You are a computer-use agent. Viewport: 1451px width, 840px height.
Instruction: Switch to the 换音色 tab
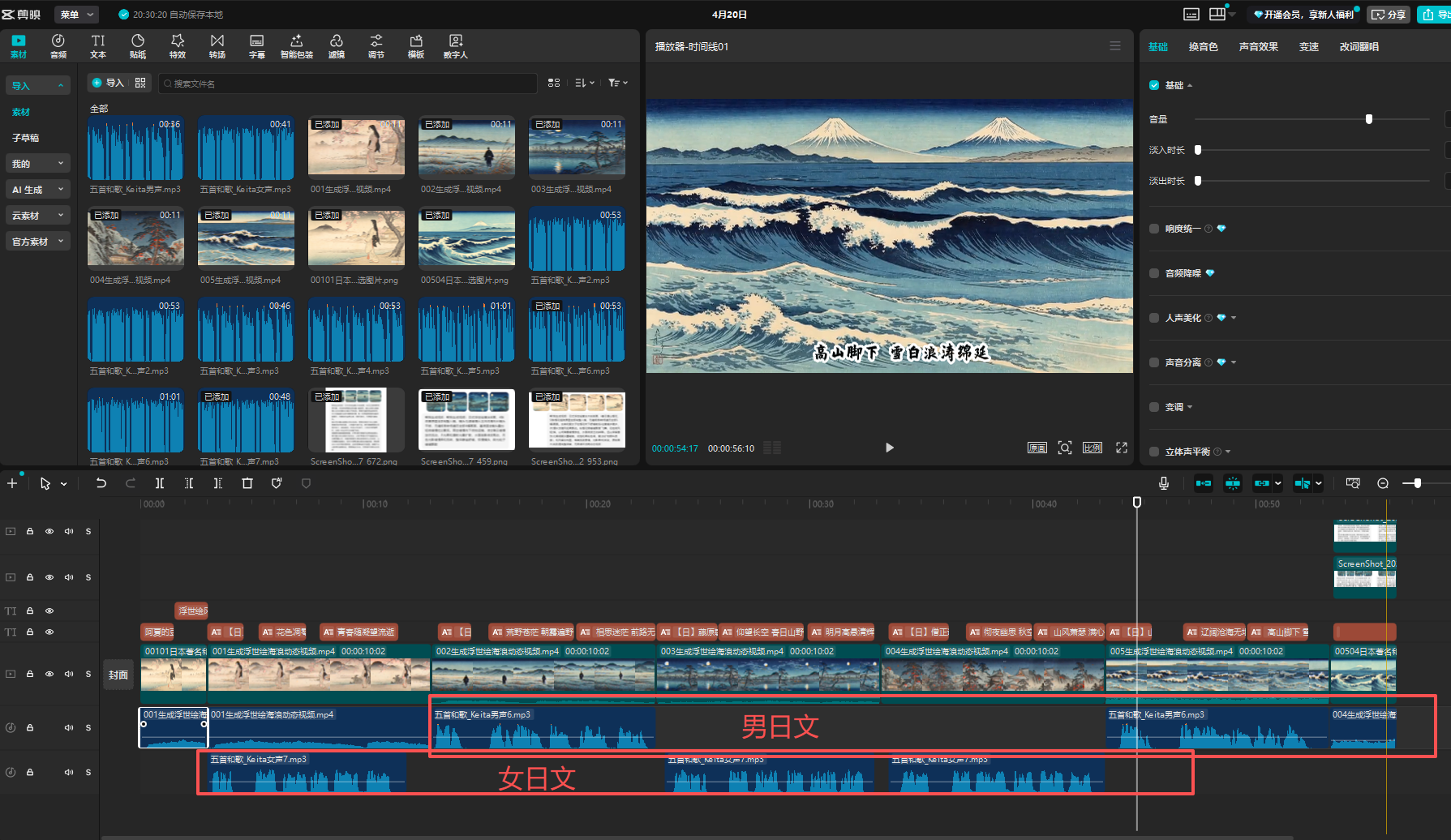[x=1203, y=46]
